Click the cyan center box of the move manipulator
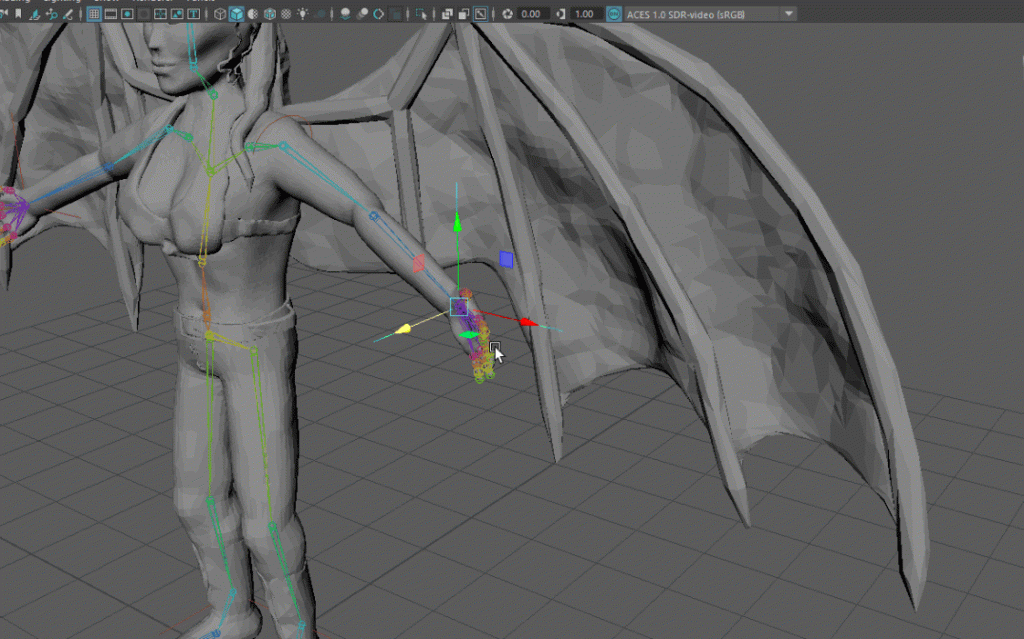 pos(458,306)
